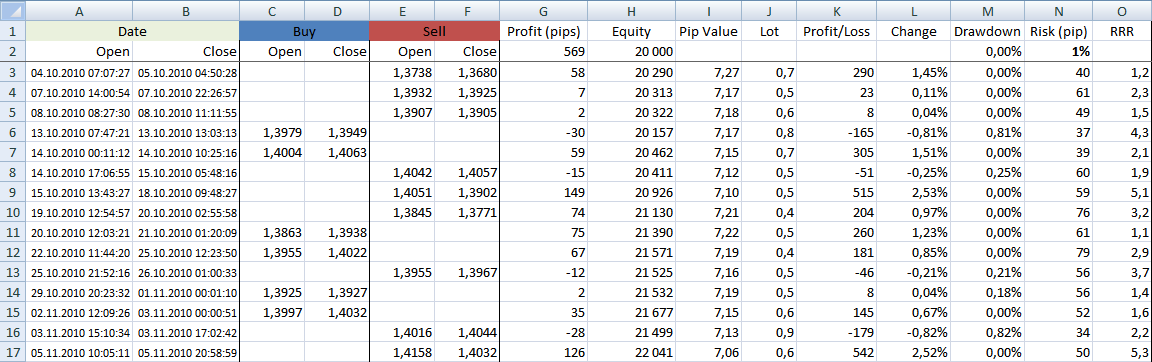The height and width of the screenshot is (362, 1152).
Task: Click drawdown cell 0,81%
Action: pos(987,132)
